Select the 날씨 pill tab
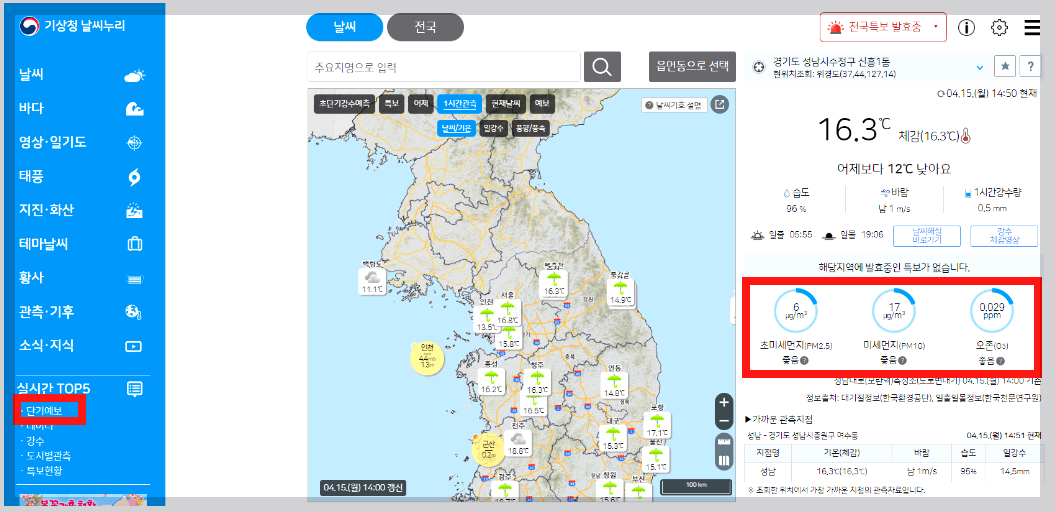This screenshot has width=1055, height=512. [x=344, y=28]
